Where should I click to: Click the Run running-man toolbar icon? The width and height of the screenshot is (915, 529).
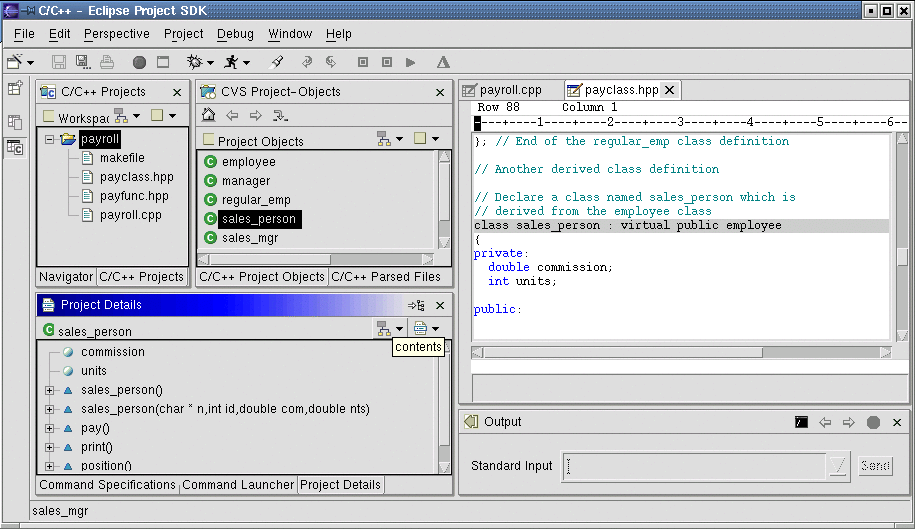coord(231,62)
